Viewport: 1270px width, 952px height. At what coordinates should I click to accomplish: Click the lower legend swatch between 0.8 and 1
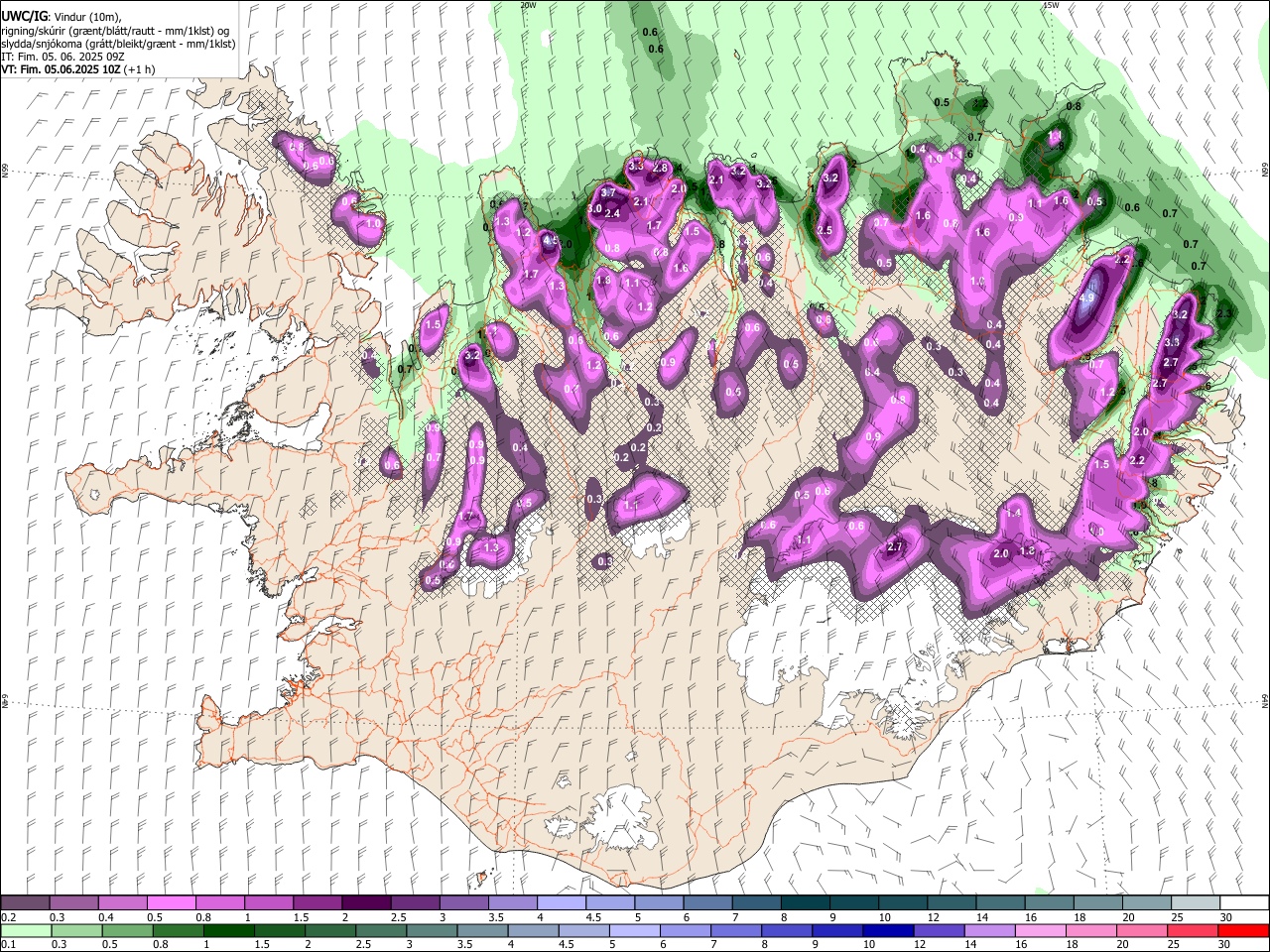coord(178,931)
